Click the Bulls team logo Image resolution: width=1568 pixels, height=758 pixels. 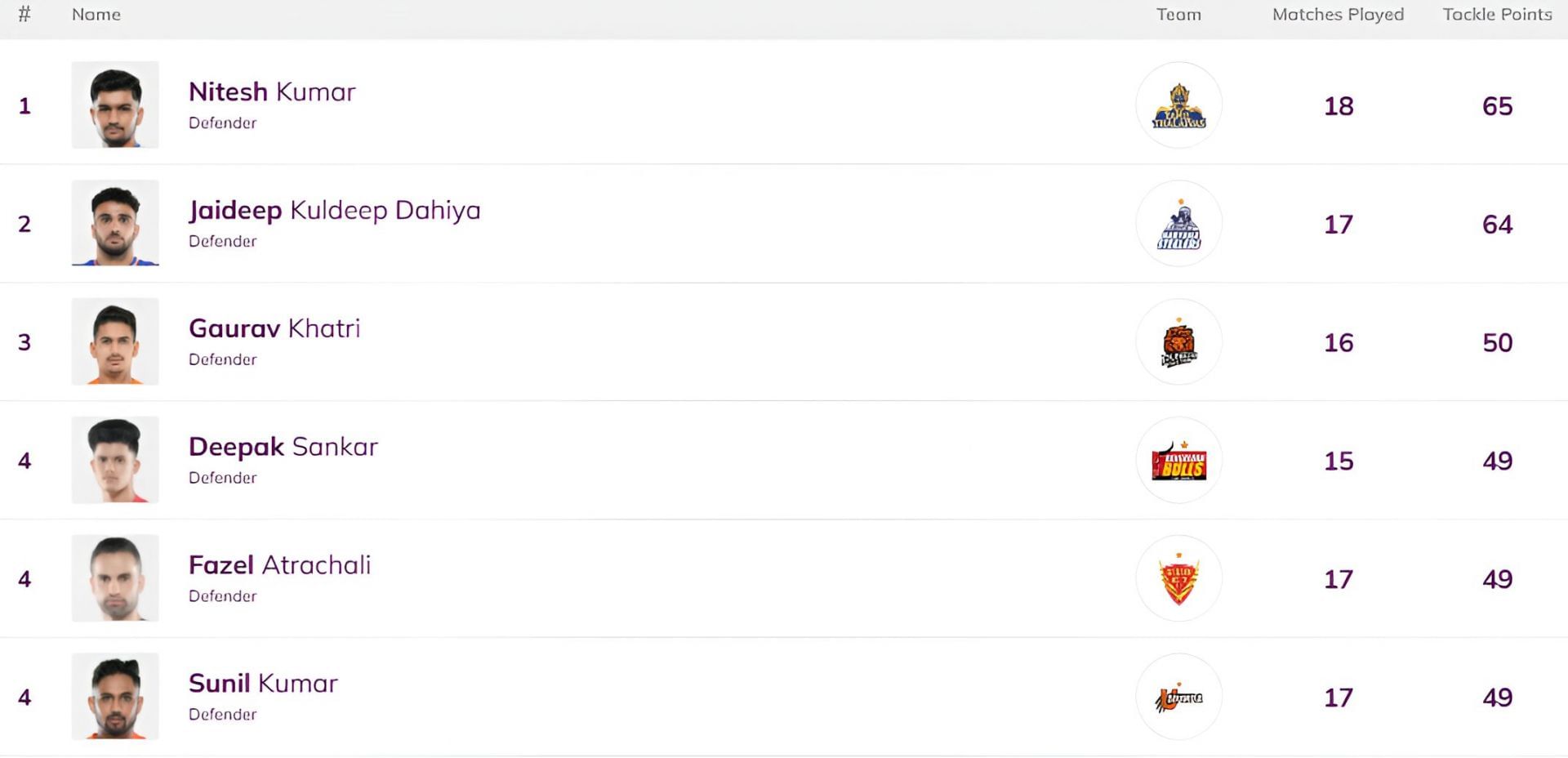(x=1178, y=461)
